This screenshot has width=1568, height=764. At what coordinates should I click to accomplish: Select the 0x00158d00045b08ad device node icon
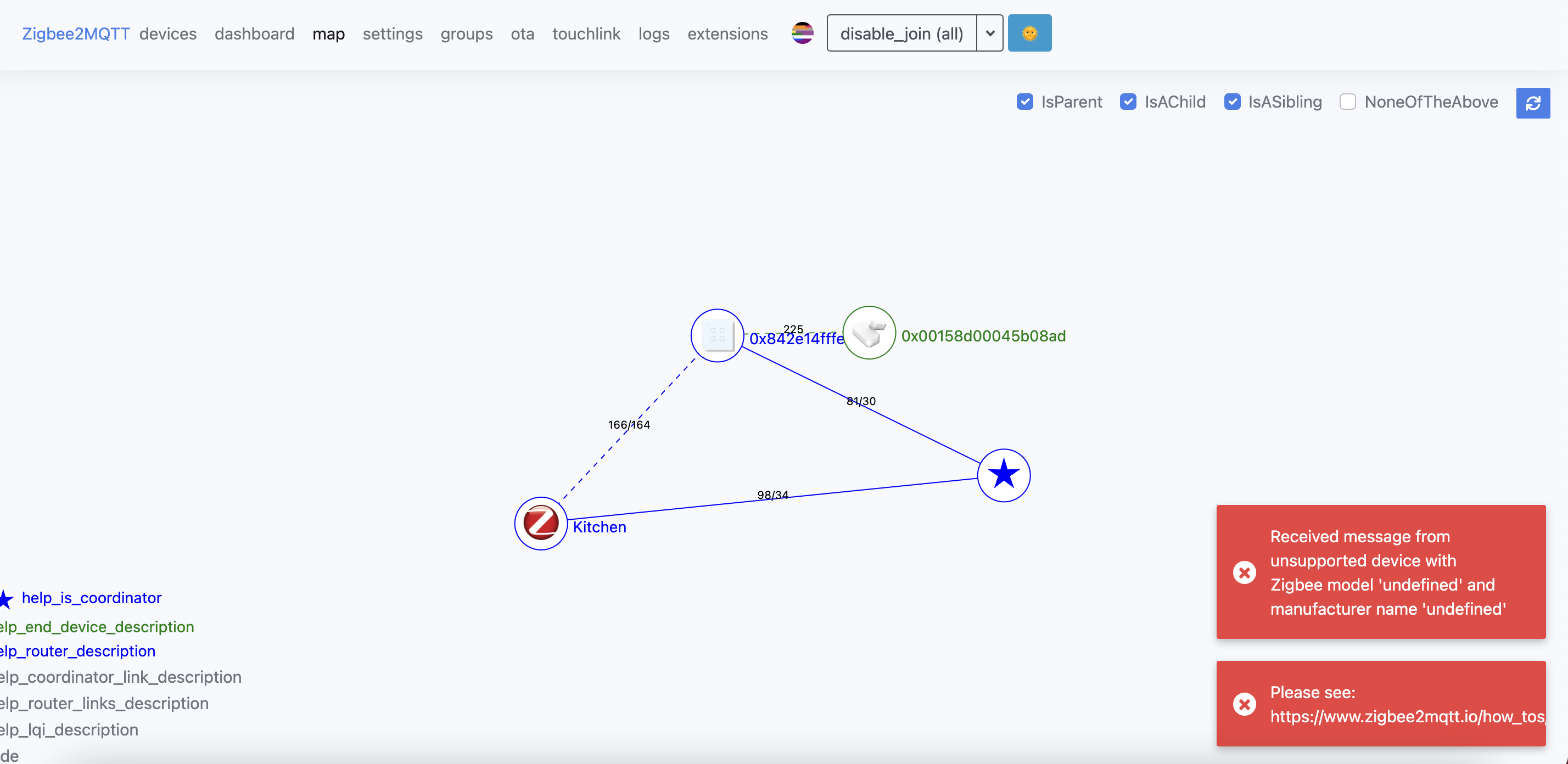(x=869, y=333)
